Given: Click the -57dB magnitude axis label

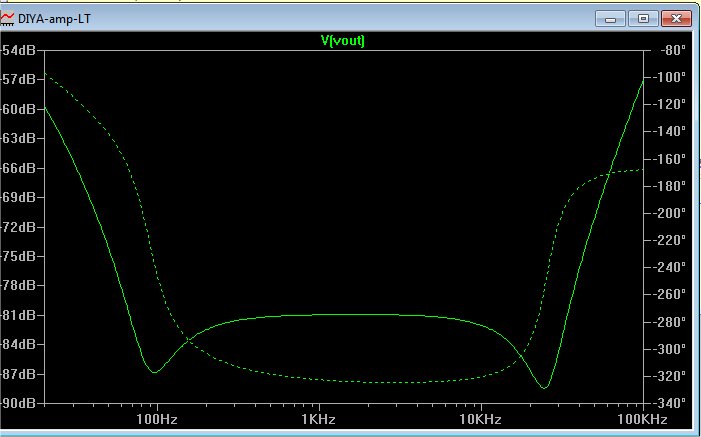Looking at the screenshot, I should 18,80.
